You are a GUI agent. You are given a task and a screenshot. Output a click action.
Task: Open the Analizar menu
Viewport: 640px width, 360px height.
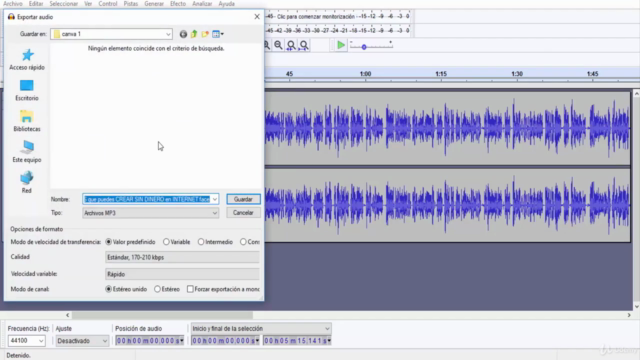pos(202,4)
